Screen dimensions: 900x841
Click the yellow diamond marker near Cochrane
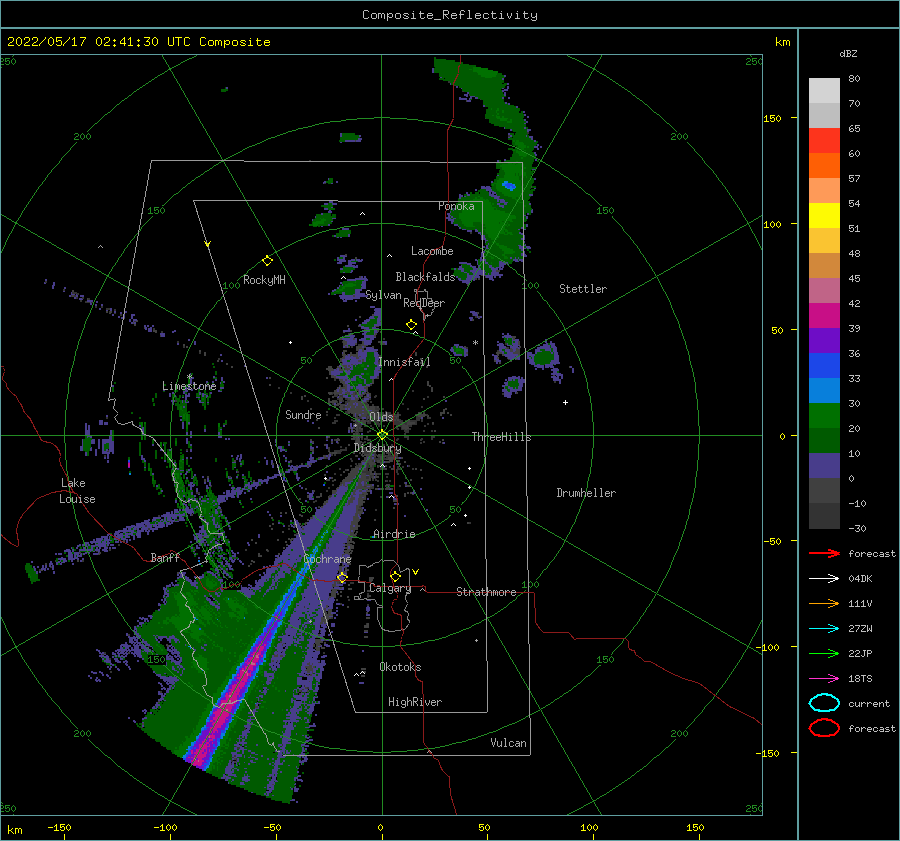342,577
